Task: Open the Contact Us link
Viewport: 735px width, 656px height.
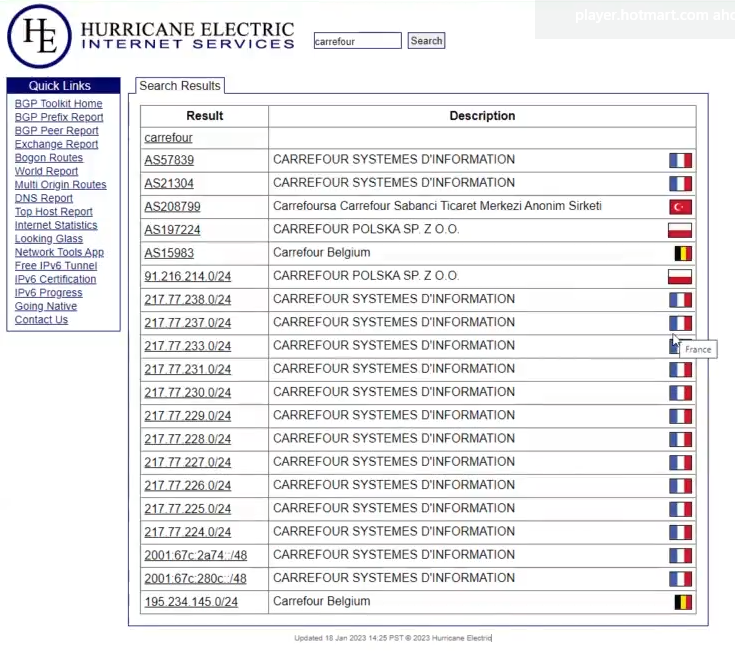Action: pyautogui.click(x=41, y=320)
